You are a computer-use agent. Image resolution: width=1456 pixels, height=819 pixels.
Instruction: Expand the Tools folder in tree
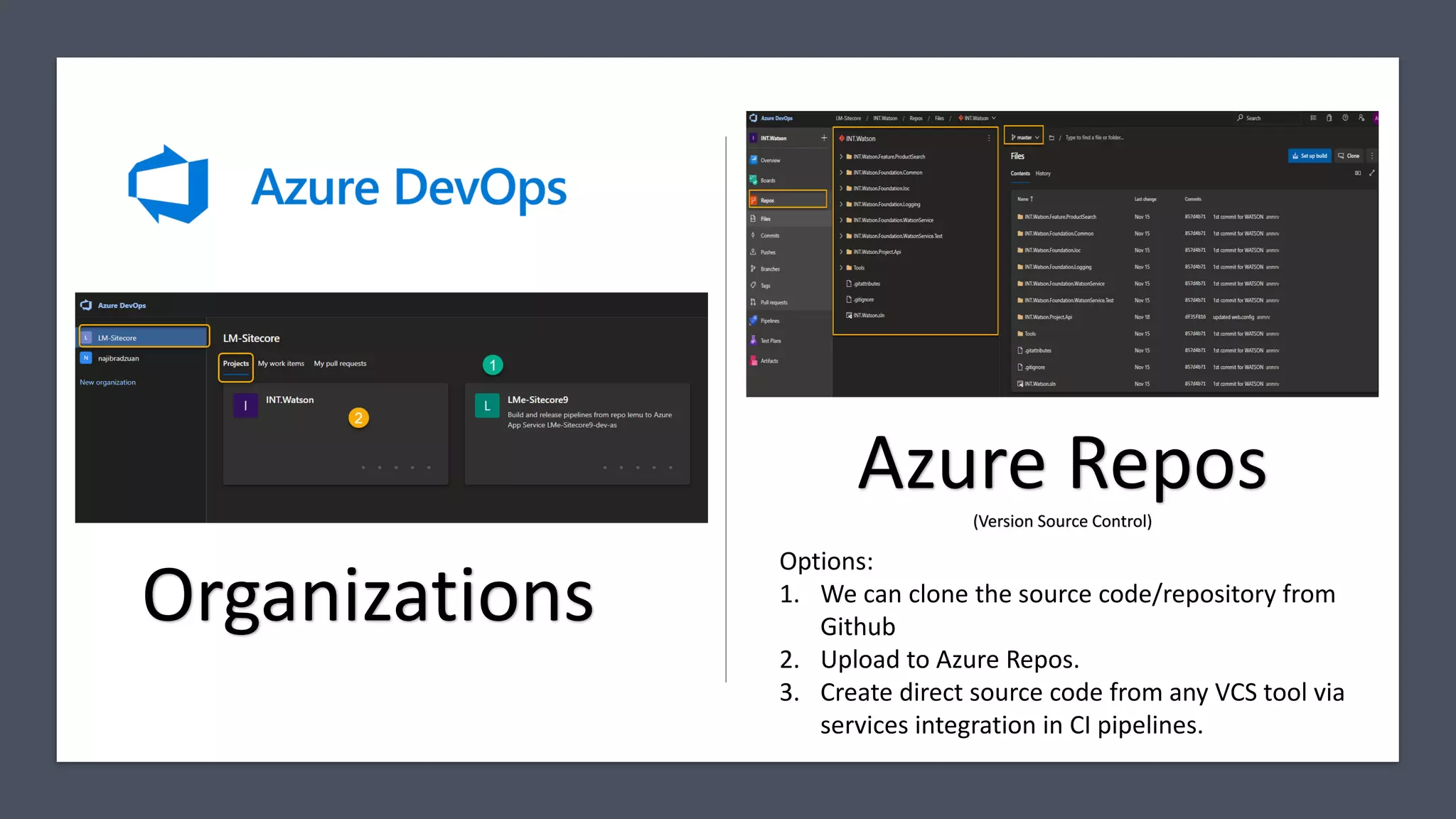pos(841,268)
